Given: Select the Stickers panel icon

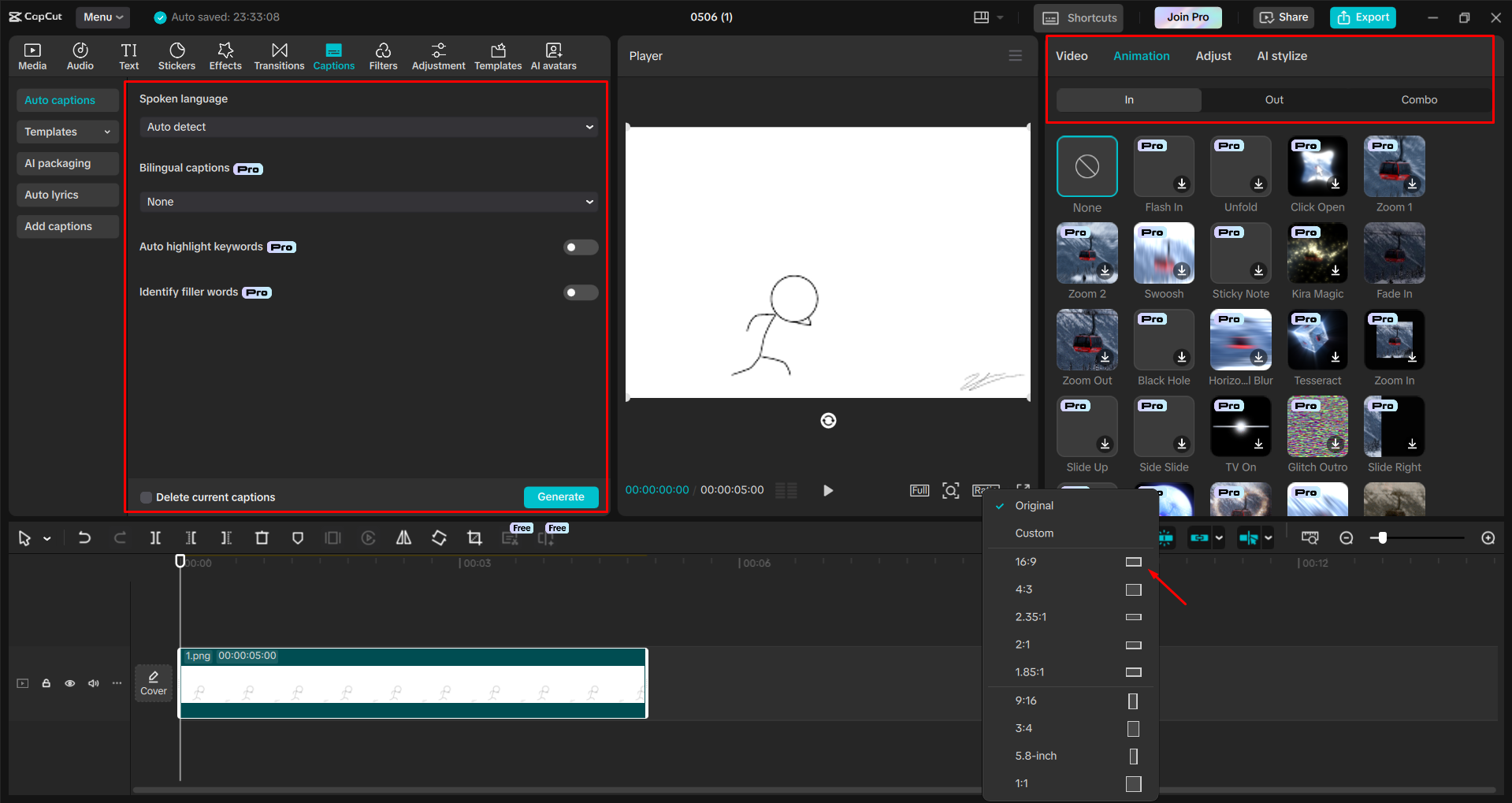Looking at the screenshot, I should tap(176, 55).
